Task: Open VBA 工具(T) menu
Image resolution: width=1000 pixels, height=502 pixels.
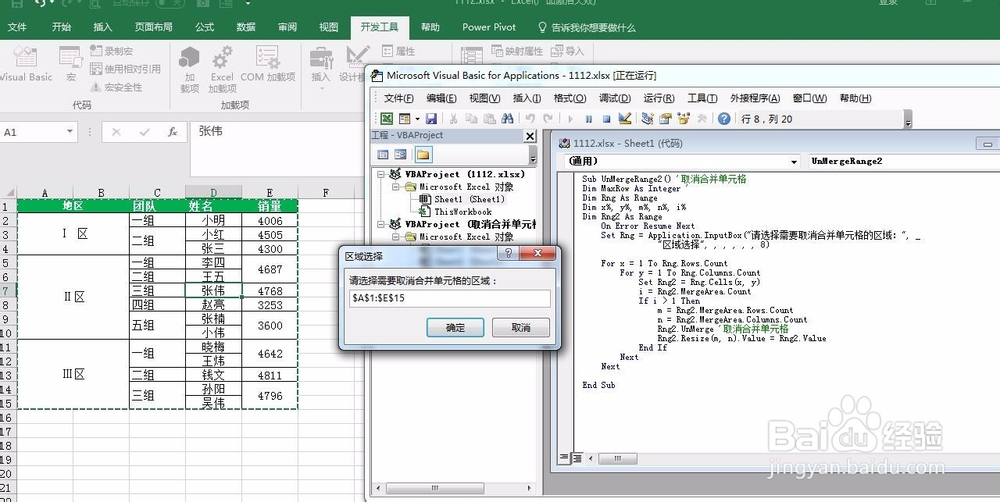Action: (702, 98)
